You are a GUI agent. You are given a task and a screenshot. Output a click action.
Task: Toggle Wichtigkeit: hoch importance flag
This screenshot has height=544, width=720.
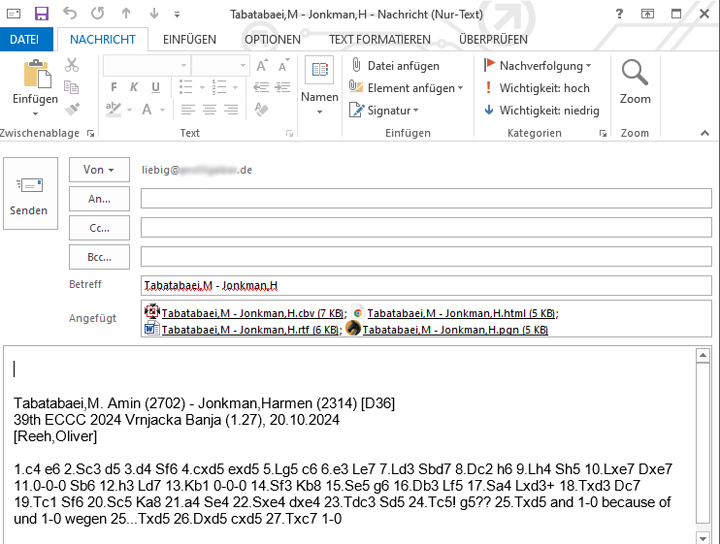[537, 88]
